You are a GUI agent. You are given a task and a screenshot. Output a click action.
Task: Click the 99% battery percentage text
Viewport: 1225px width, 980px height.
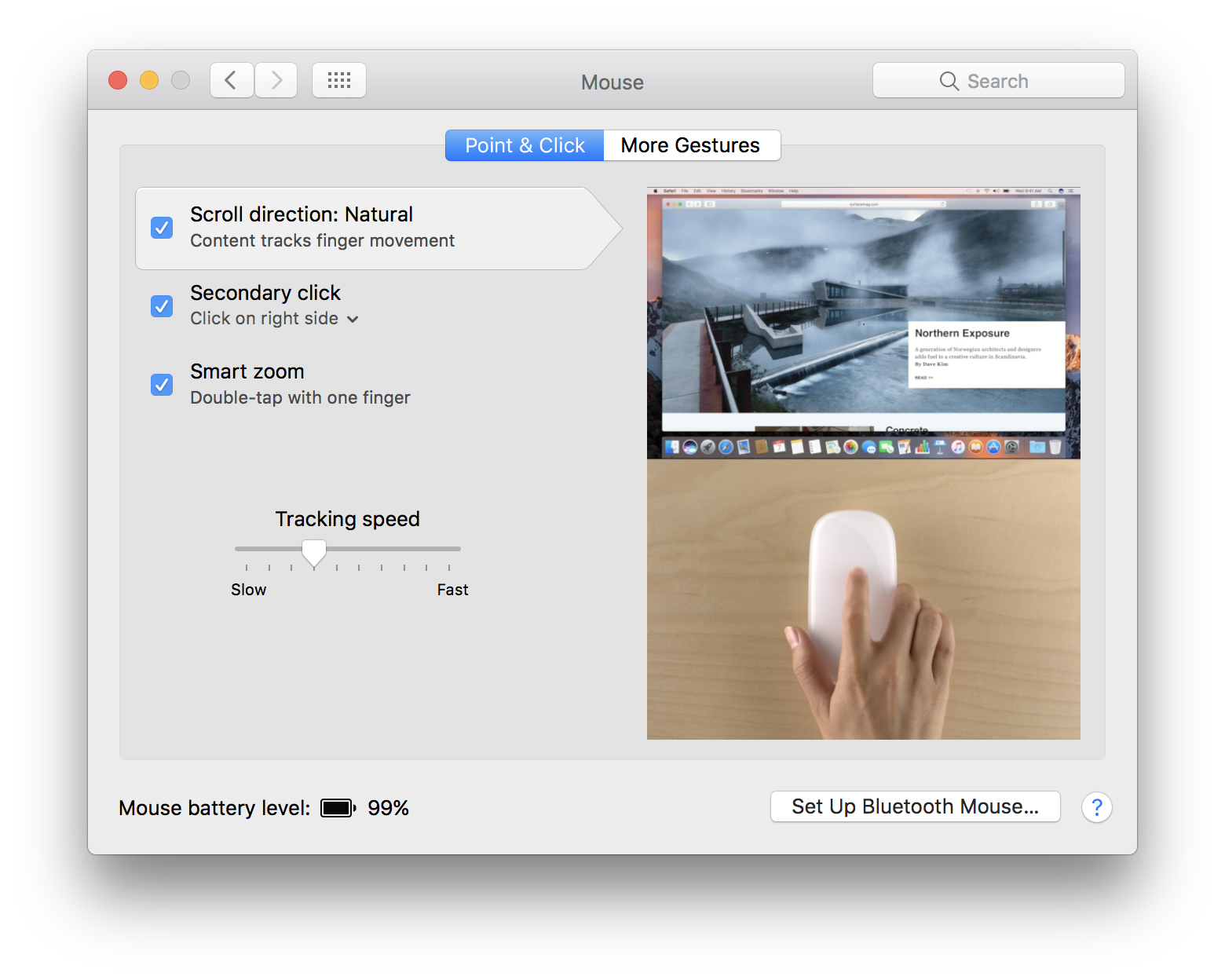tap(388, 808)
